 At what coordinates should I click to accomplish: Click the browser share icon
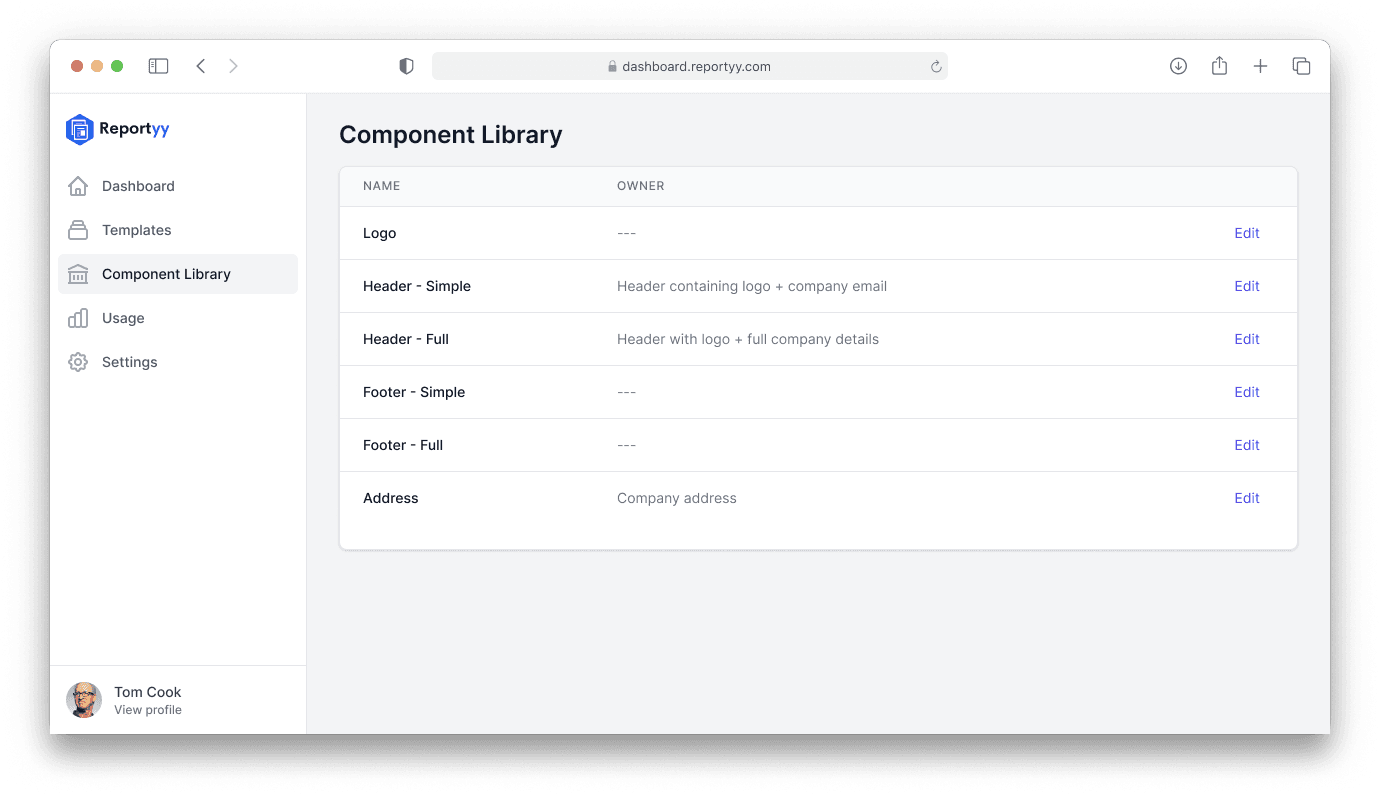click(x=1219, y=66)
